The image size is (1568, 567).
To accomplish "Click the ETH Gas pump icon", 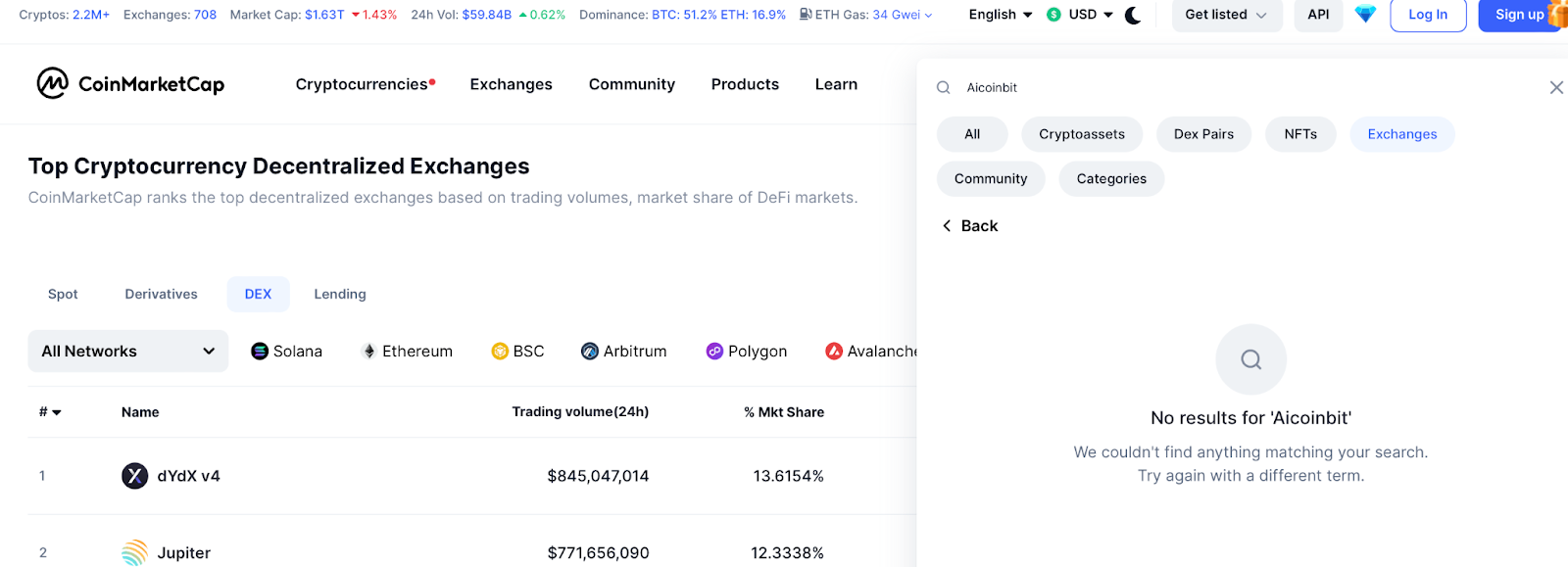I will click(x=805, y=15).
